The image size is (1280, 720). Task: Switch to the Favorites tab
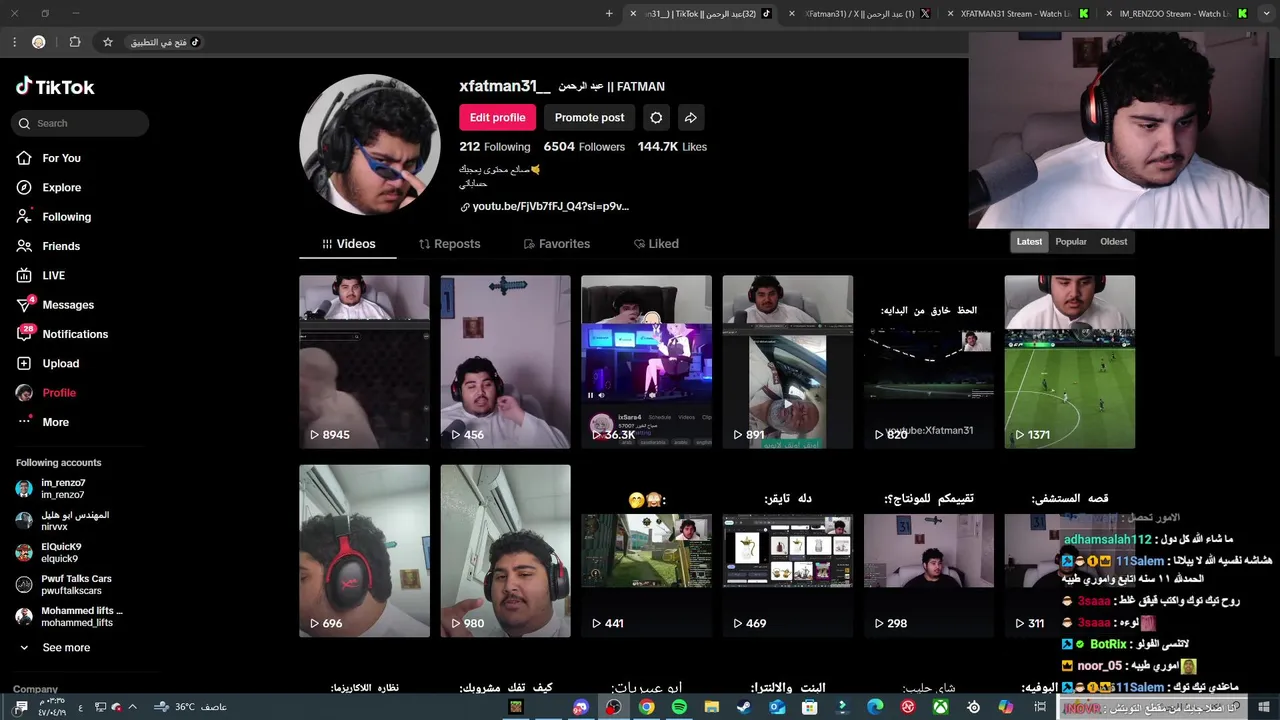tap(556, 244)
